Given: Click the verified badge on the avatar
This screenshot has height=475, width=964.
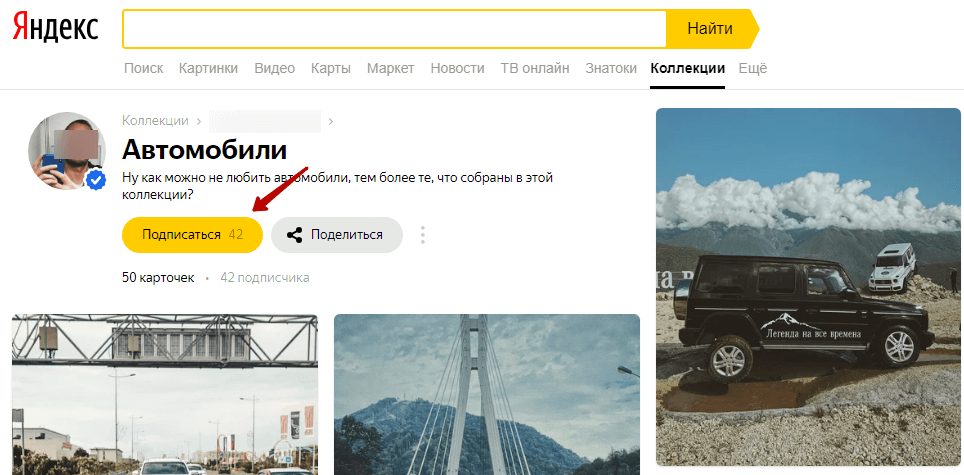Looking at the screenshot, I should pos(95,180).
